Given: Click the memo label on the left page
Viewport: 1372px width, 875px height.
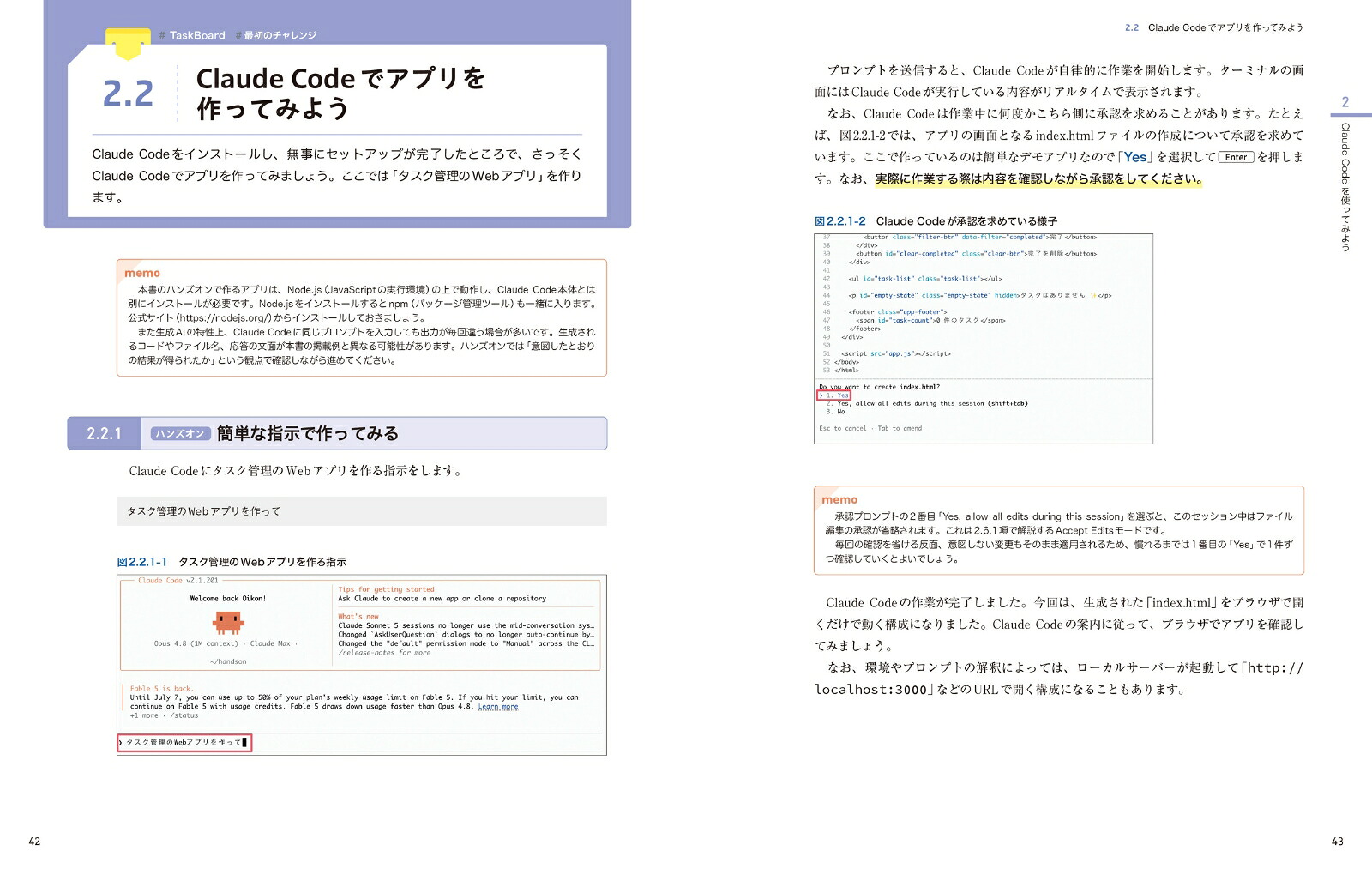Looking at the screenshot, I should coord(142,273).
